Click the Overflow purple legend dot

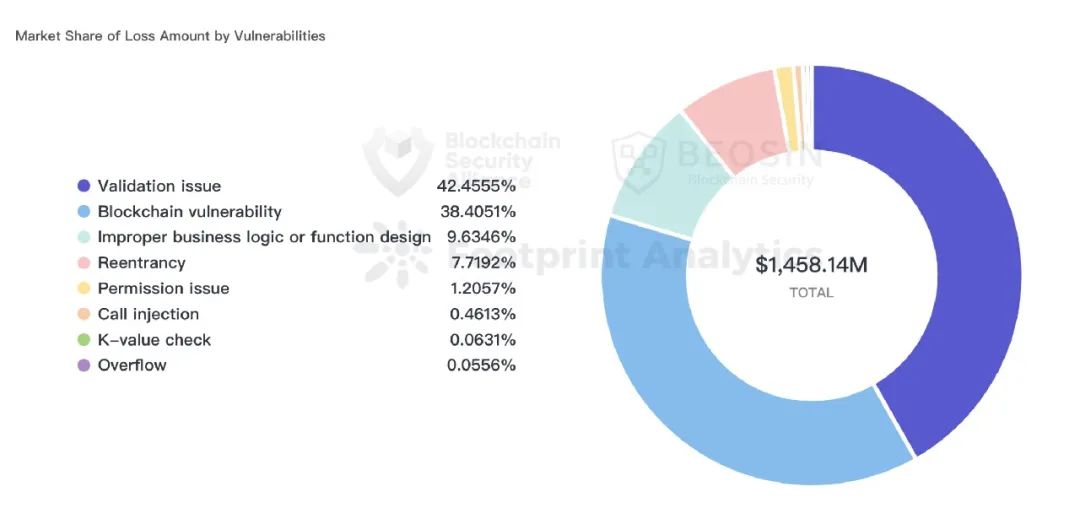pyautogui.click(x=84, y=366)
